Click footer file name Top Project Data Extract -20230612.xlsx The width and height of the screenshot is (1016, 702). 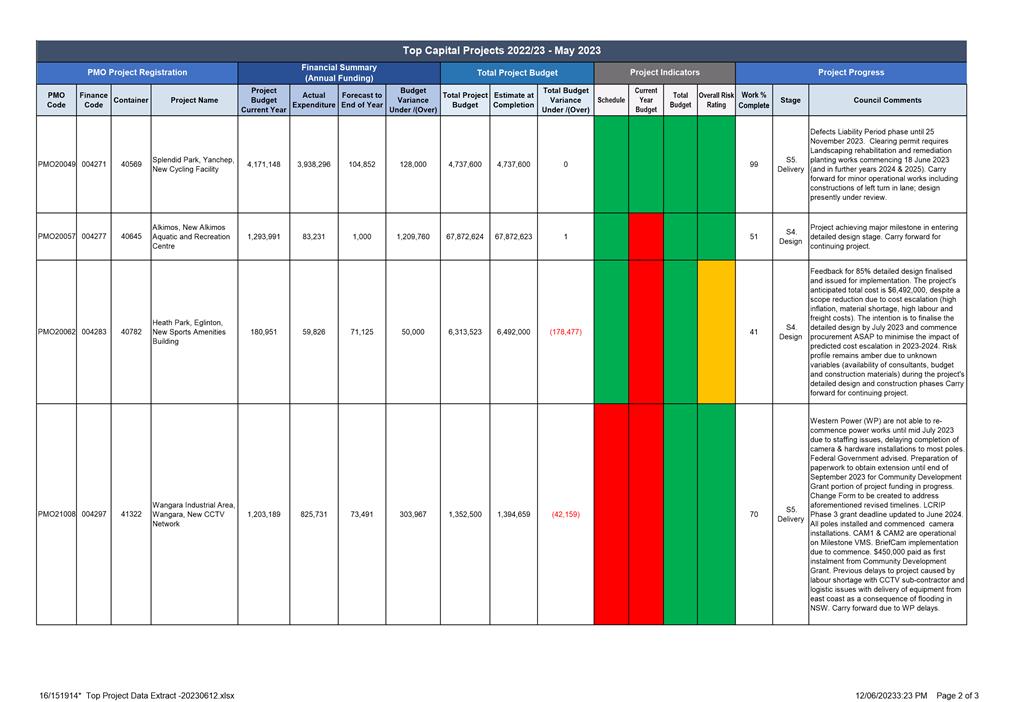click(x=160, y=696)
